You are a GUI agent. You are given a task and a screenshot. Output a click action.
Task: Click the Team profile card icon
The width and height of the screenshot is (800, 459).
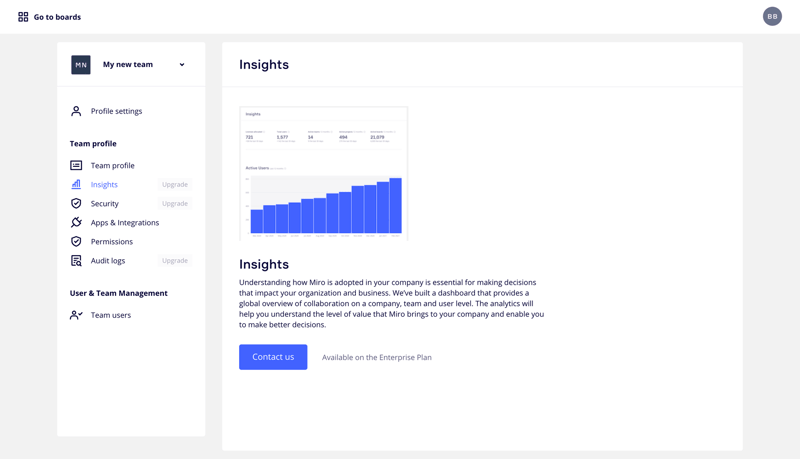click(76, 165)
